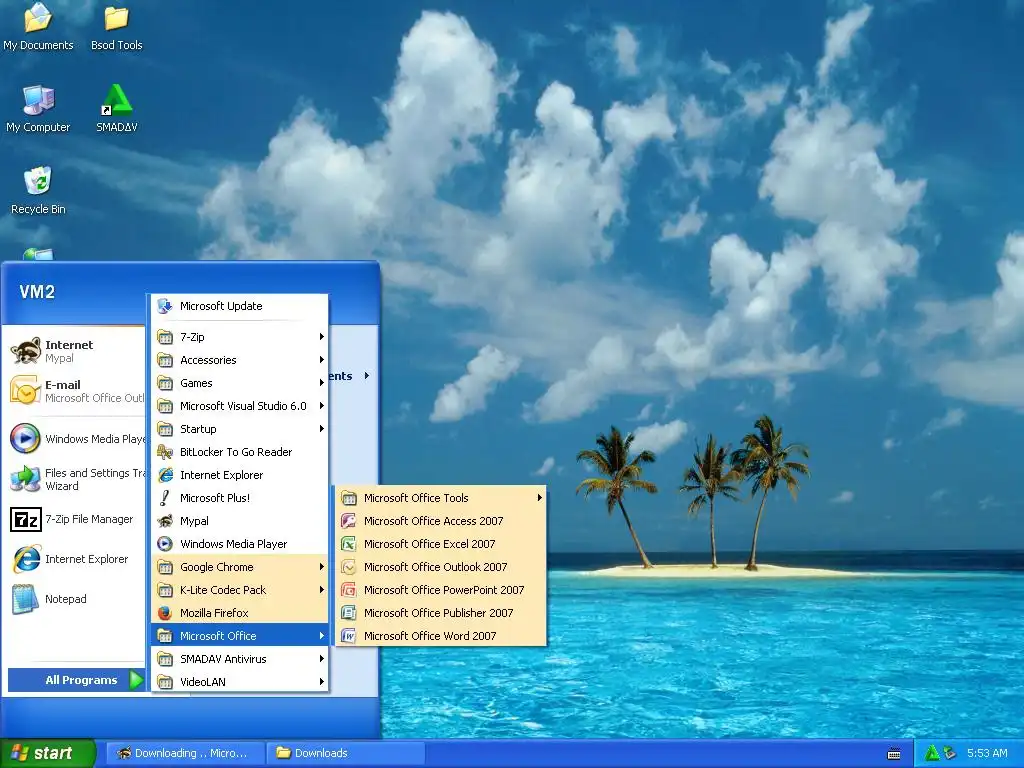The height and width of the screenshot is (768, 1024).
Task: Open the My Documents desktop icon
Action: [38, 26]
